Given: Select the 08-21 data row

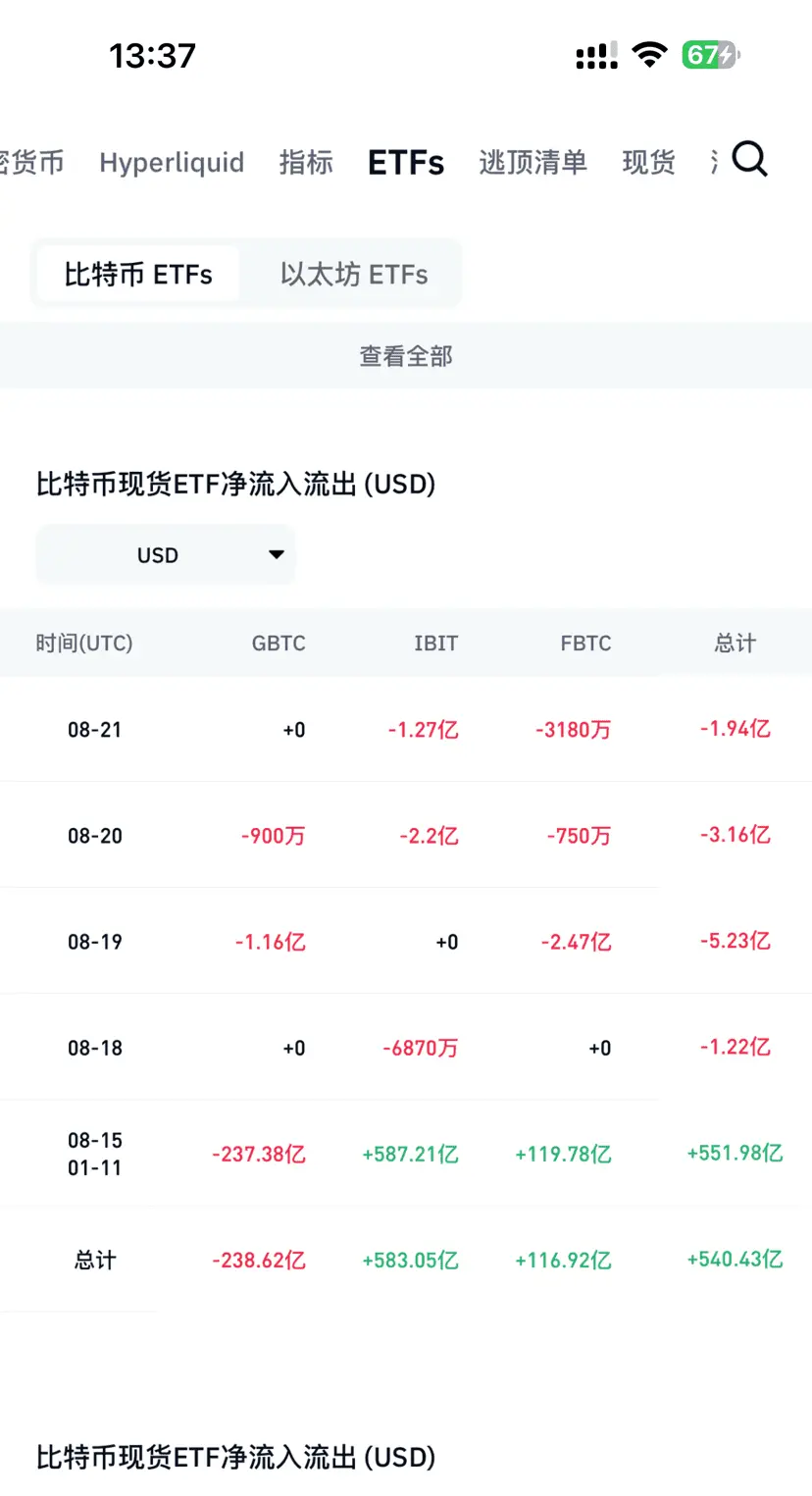Looking at the screenshot, I should [x=406, y=729].
